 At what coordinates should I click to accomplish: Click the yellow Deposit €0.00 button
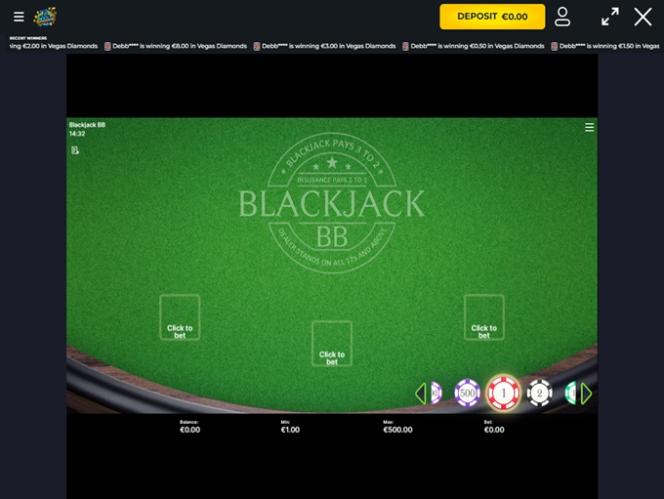(492, 17)
